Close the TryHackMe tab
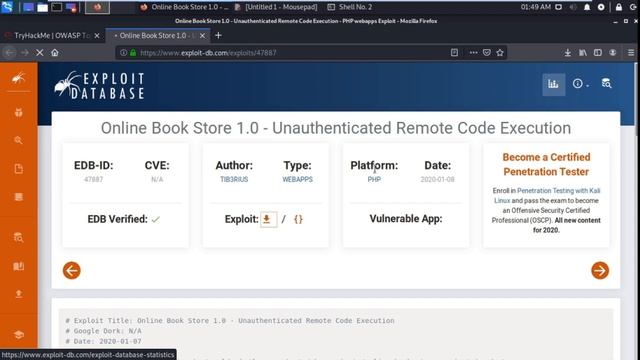This screenshot has width=640, height=360. [97, 36]
